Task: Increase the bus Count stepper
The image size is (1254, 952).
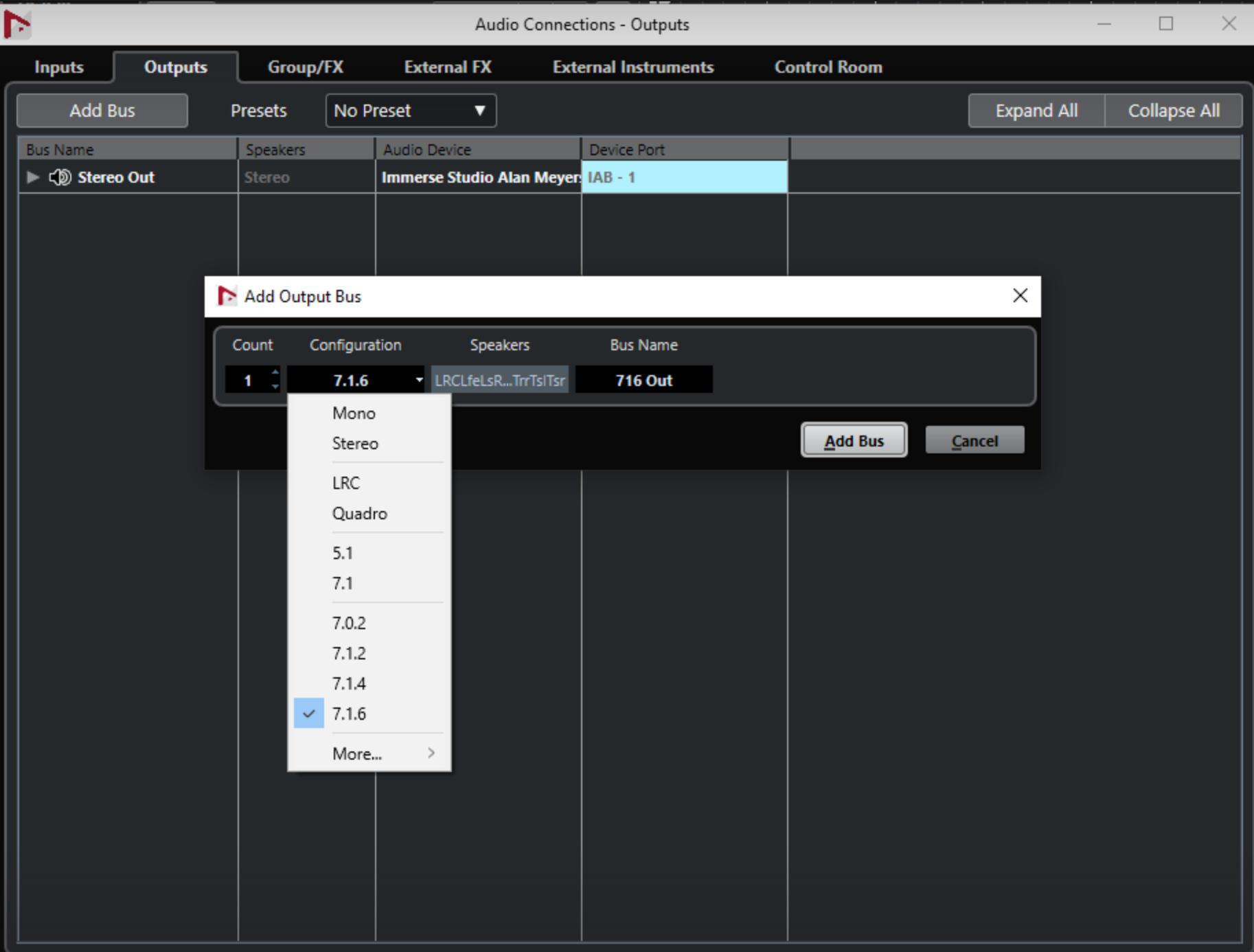Action: tap(275, 373)
